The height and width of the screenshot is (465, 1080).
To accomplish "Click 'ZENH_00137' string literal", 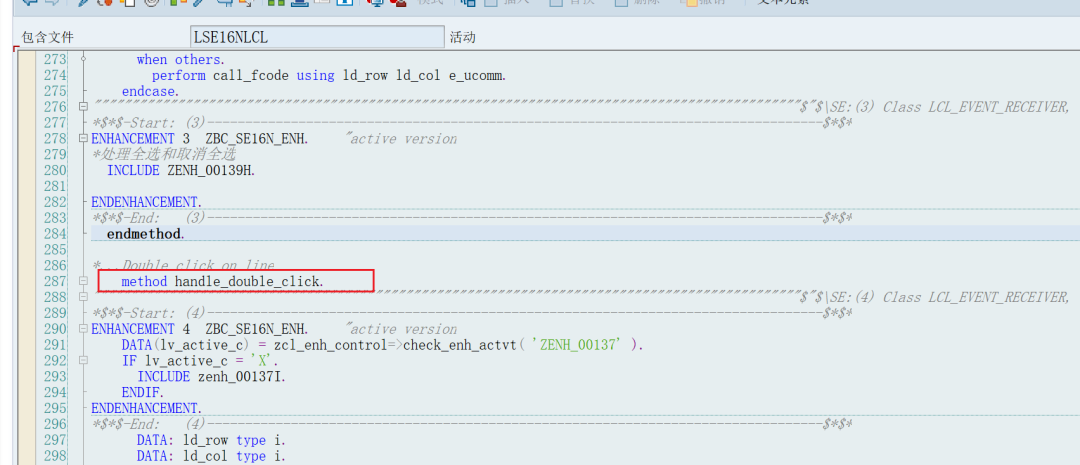I will [581, 344].
